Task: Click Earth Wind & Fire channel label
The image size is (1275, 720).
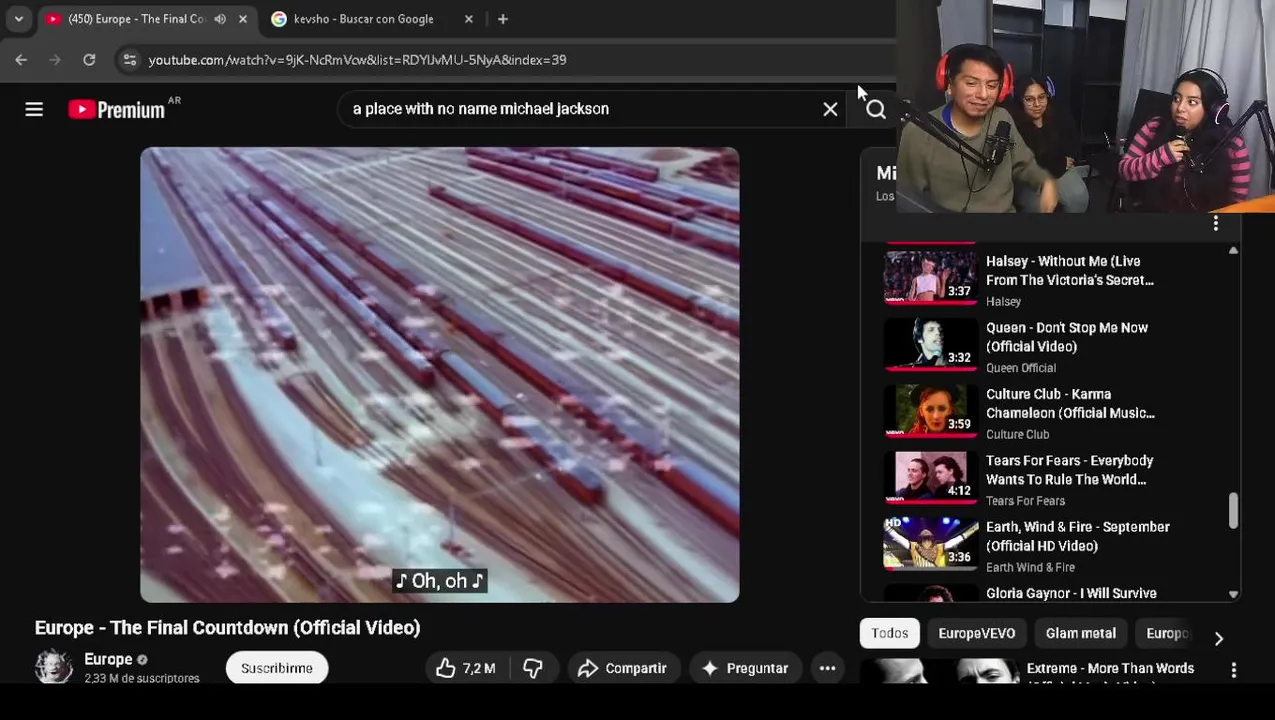Action: 1030,567
